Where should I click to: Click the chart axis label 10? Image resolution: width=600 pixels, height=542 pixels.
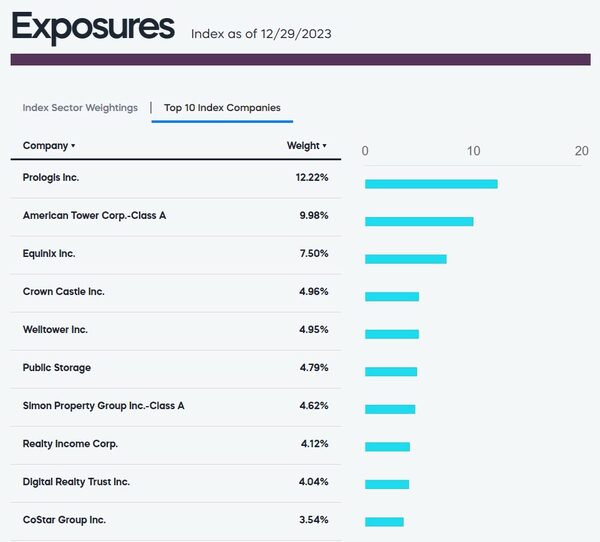[473, 151]
